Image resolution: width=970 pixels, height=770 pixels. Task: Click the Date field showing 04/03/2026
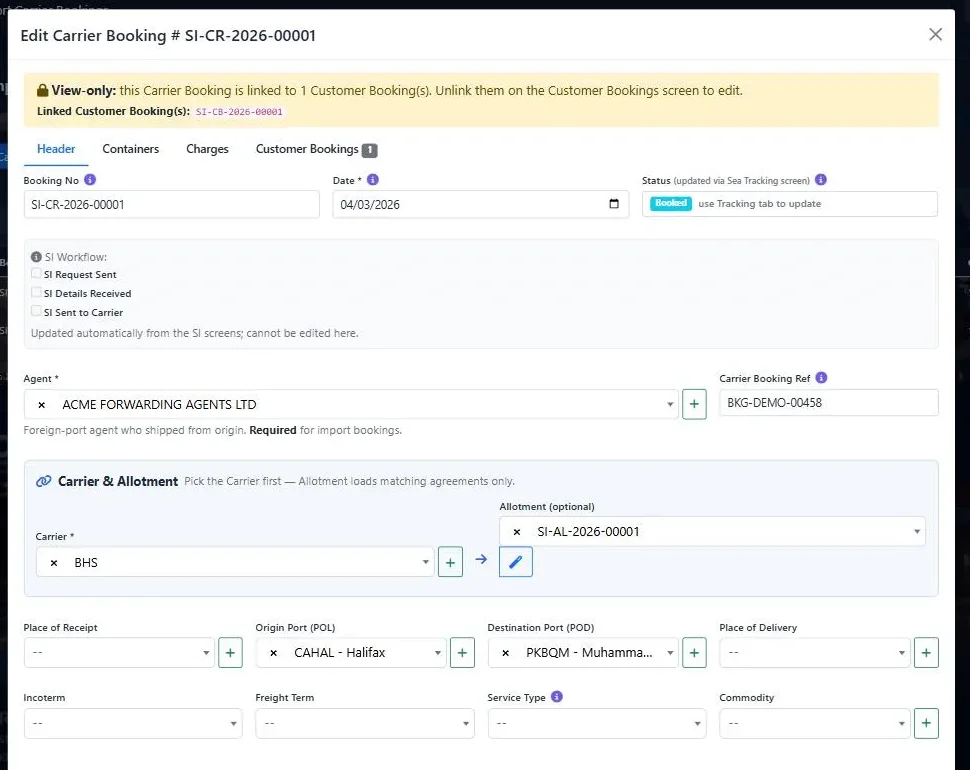pyautogui.click(x=480, y=204)
